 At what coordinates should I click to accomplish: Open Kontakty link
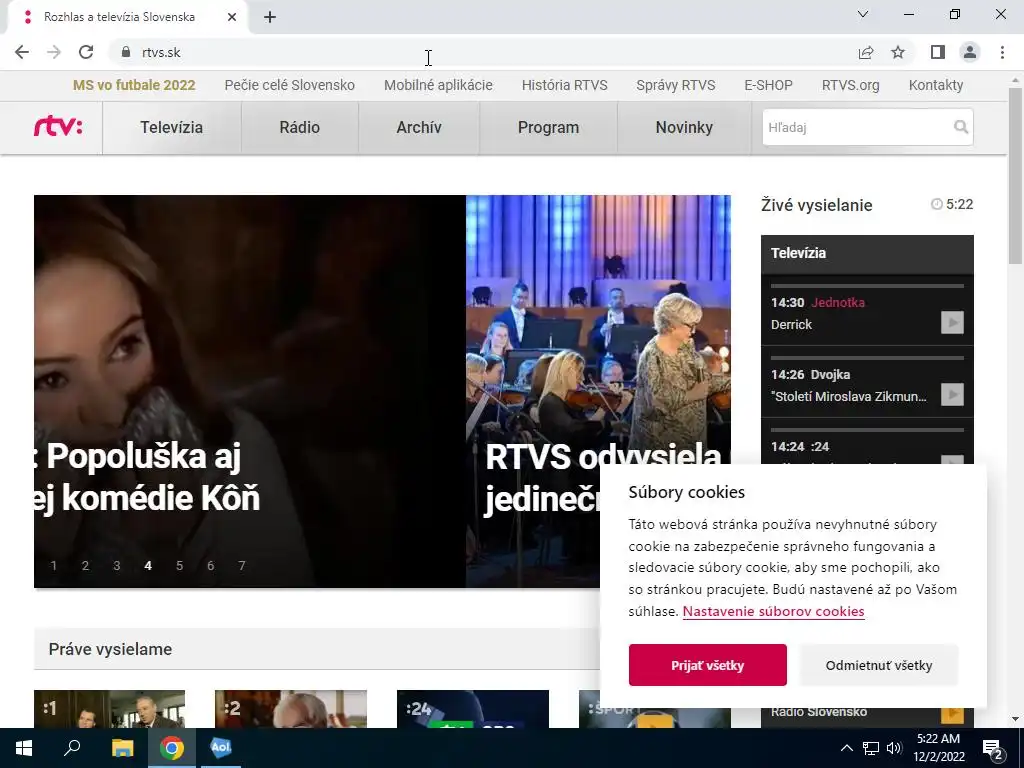click(x=936, y=85)
